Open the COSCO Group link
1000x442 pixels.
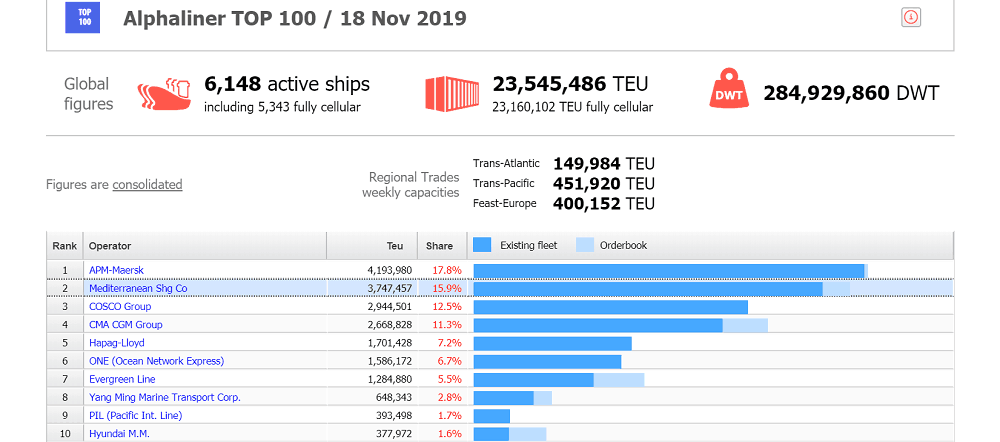point(120,306)
